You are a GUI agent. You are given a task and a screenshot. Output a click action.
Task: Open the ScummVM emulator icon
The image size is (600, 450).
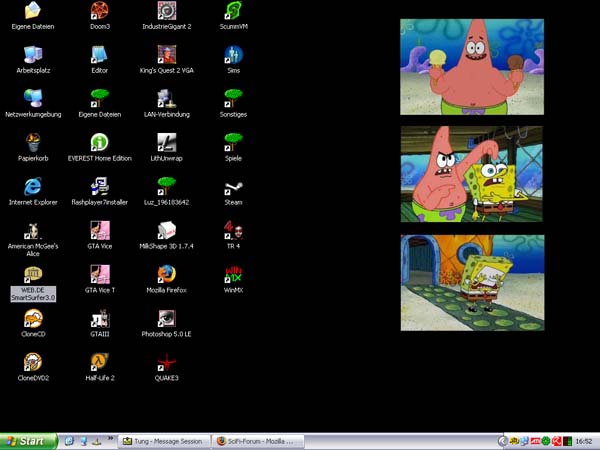[x=233, y=12]
